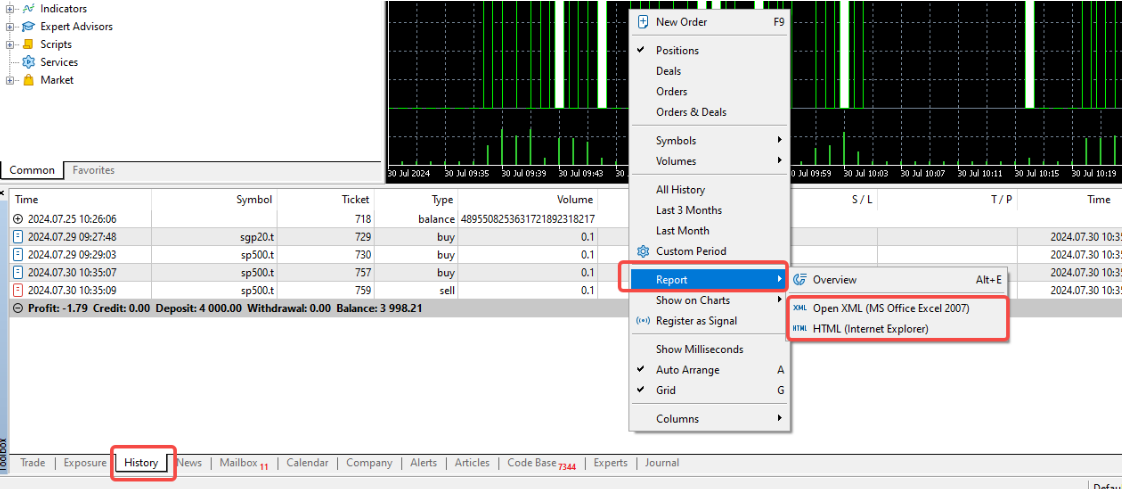Click the Custom Period gear icon
The height and width of the screenshot is (489, 1122).
tap(641, 251)
